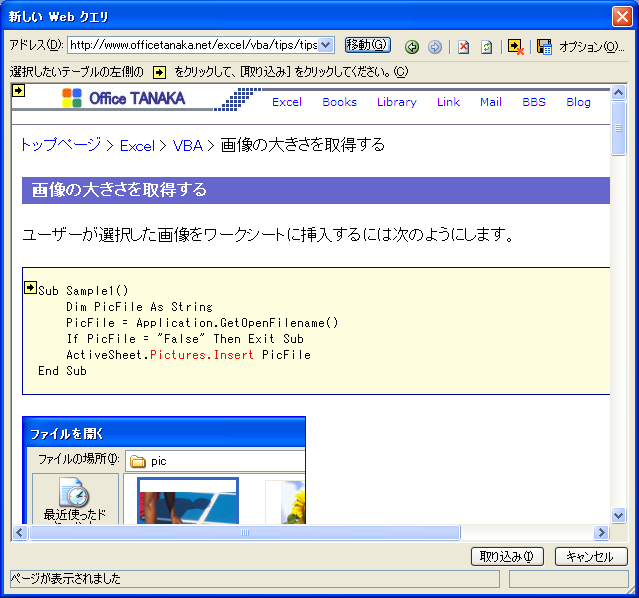Image resolution: width=639 pixels, height=598 pixels.
Task: Click the vertical scrollbar down arrow
Action: (x=618, y=516)
